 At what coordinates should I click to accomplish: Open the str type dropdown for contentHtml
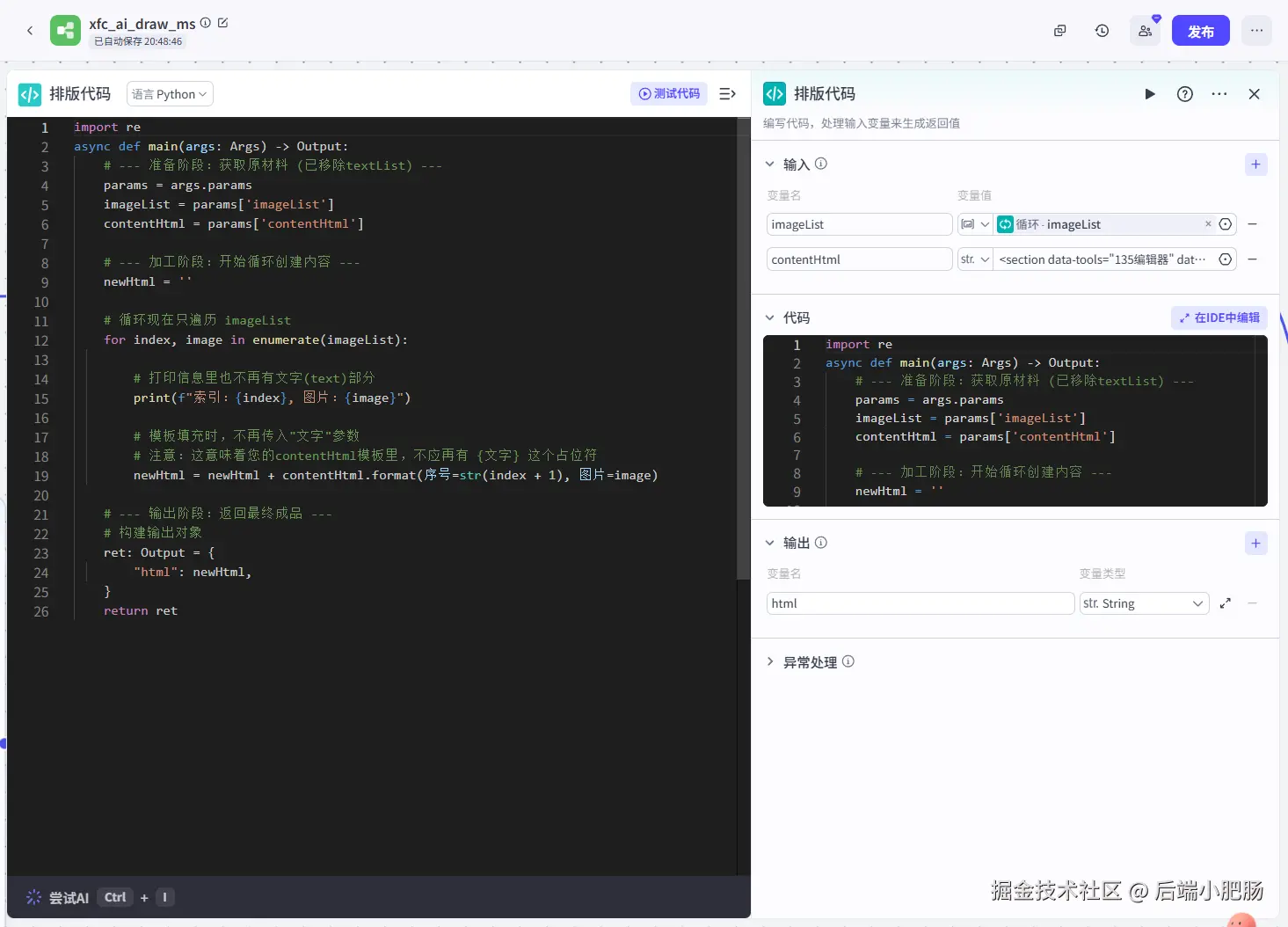975,259
